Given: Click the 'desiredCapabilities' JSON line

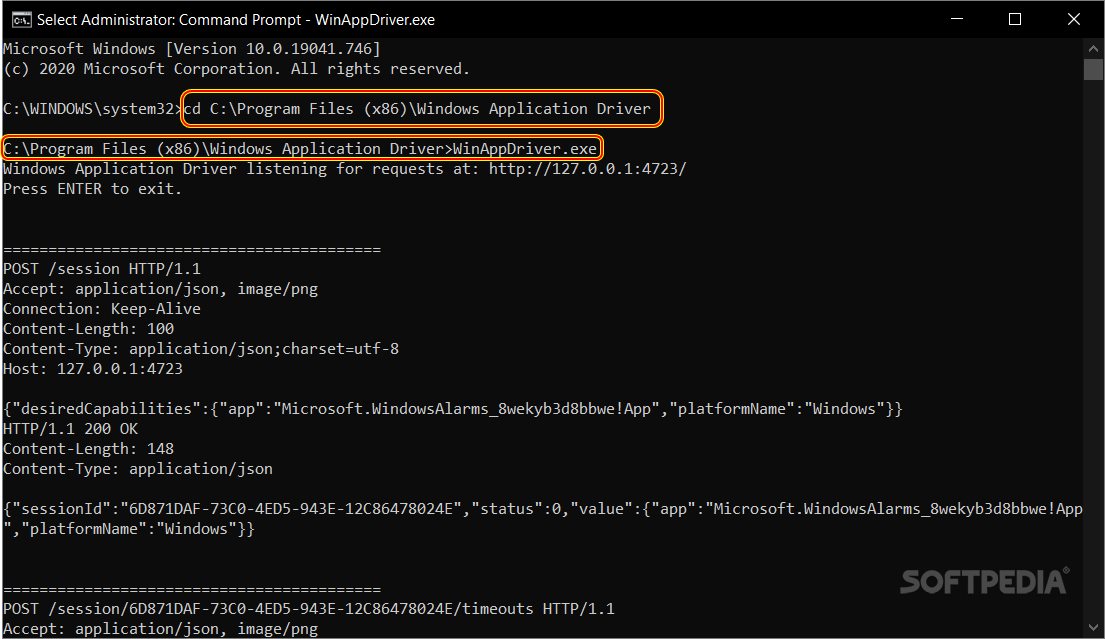Looking at the screenshot, I should click(x=452, y=409).
